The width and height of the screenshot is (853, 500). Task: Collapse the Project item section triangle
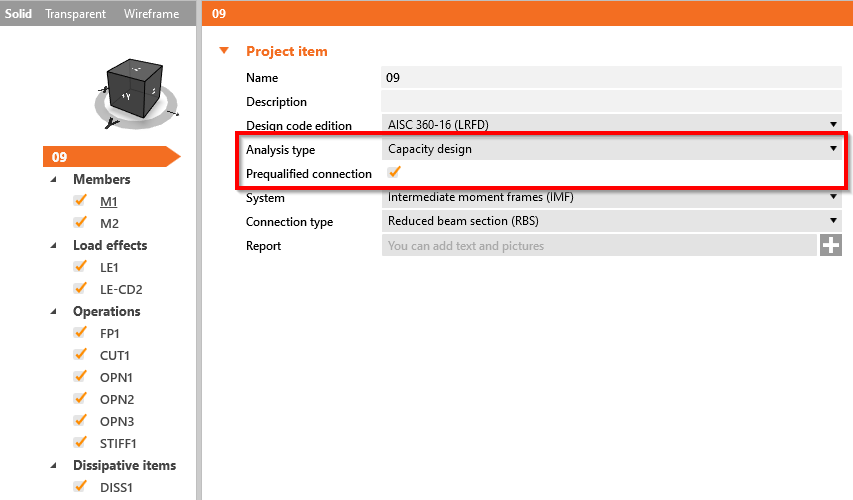(x=224, y=51)
